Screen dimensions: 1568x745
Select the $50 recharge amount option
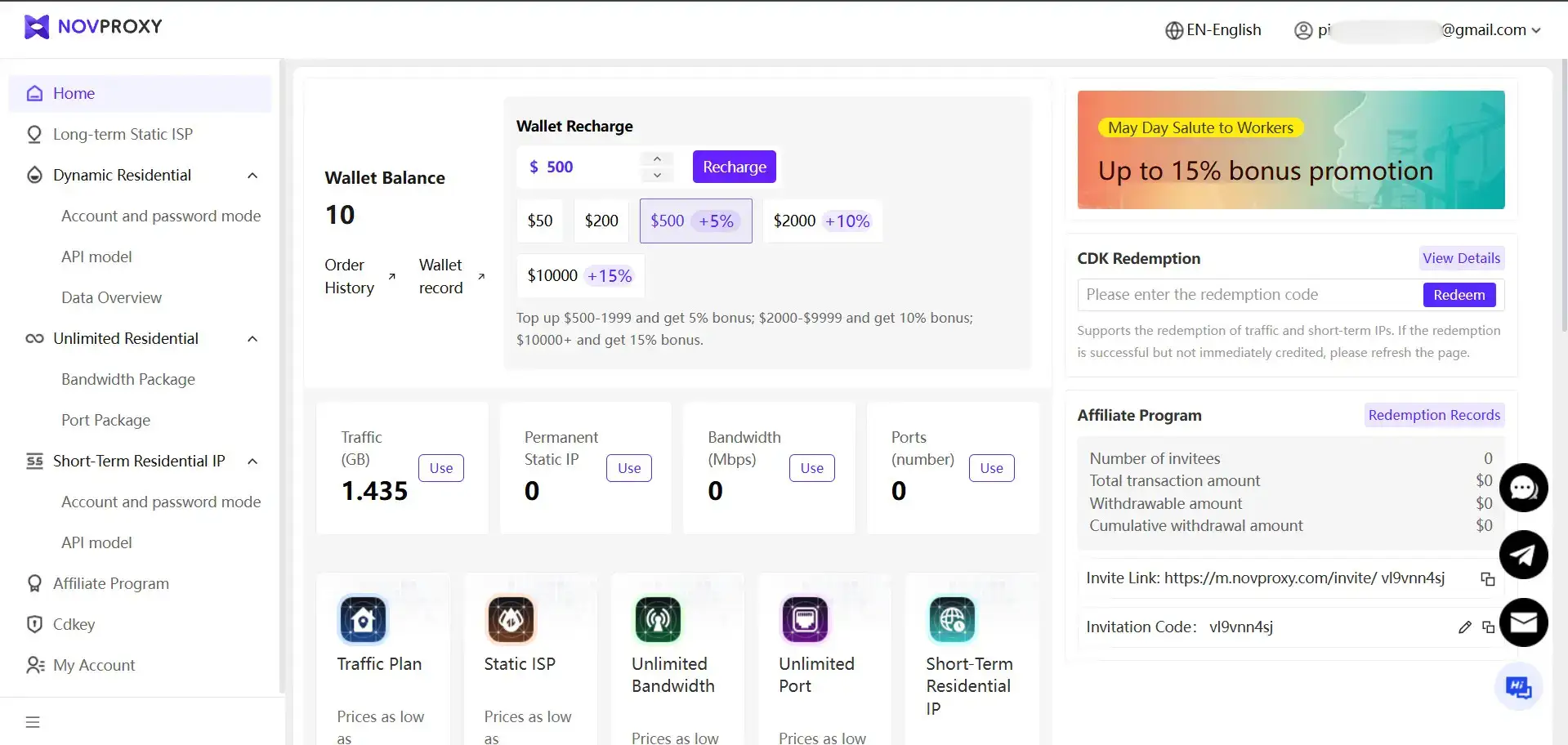(x=540, y=221)
